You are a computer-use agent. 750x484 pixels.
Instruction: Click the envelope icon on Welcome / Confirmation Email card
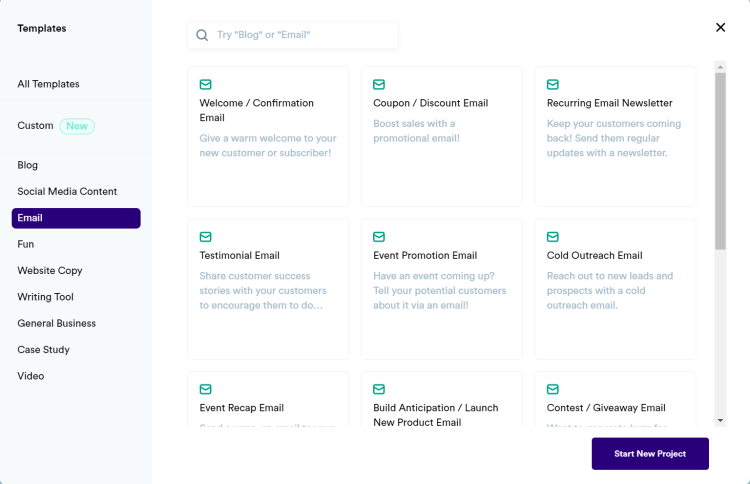[x=206, y=85]
